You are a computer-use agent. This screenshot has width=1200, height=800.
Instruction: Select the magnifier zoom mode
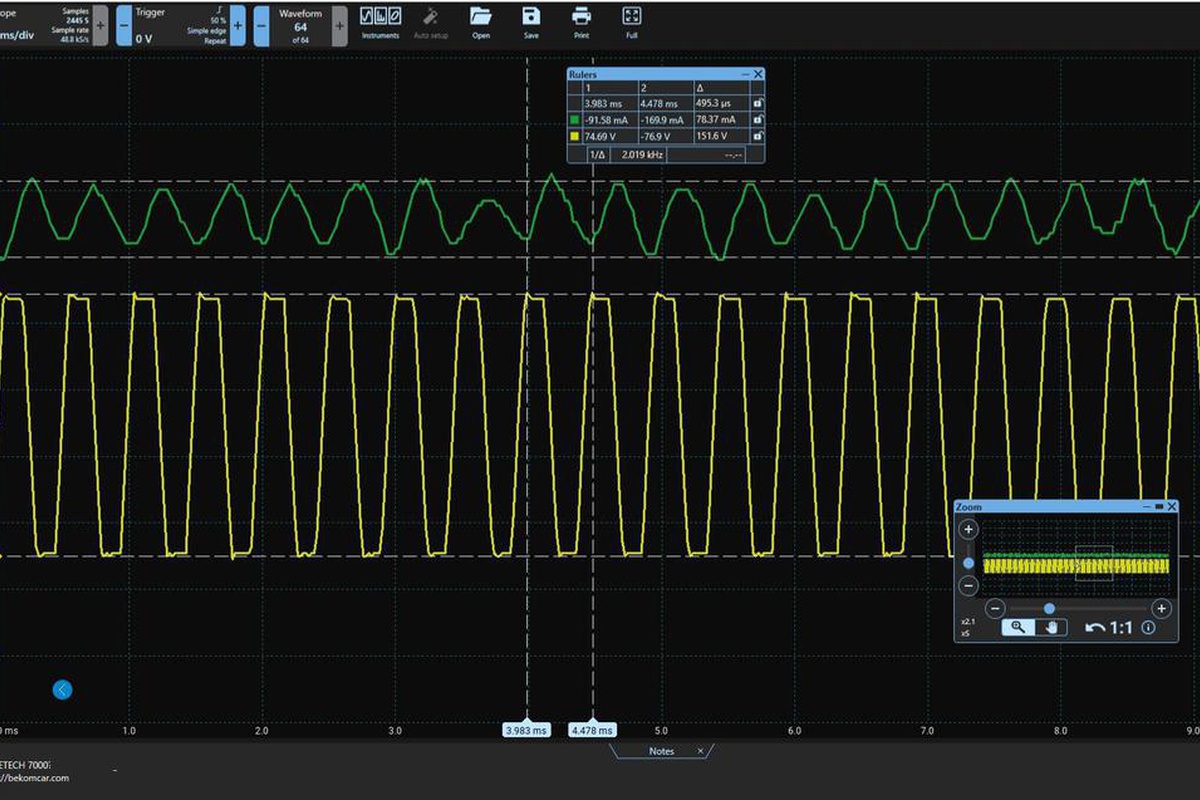click(x=1018, y=628)
